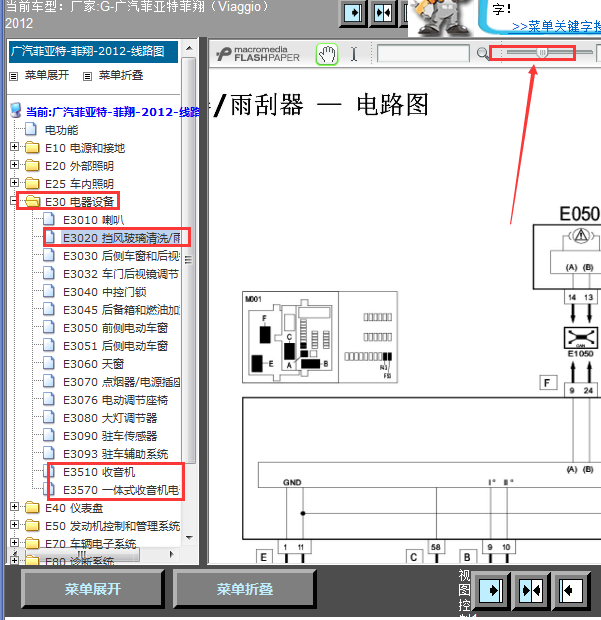
Task: Click the tree horizontal scroll-right arrow
Action: (172, 554)
